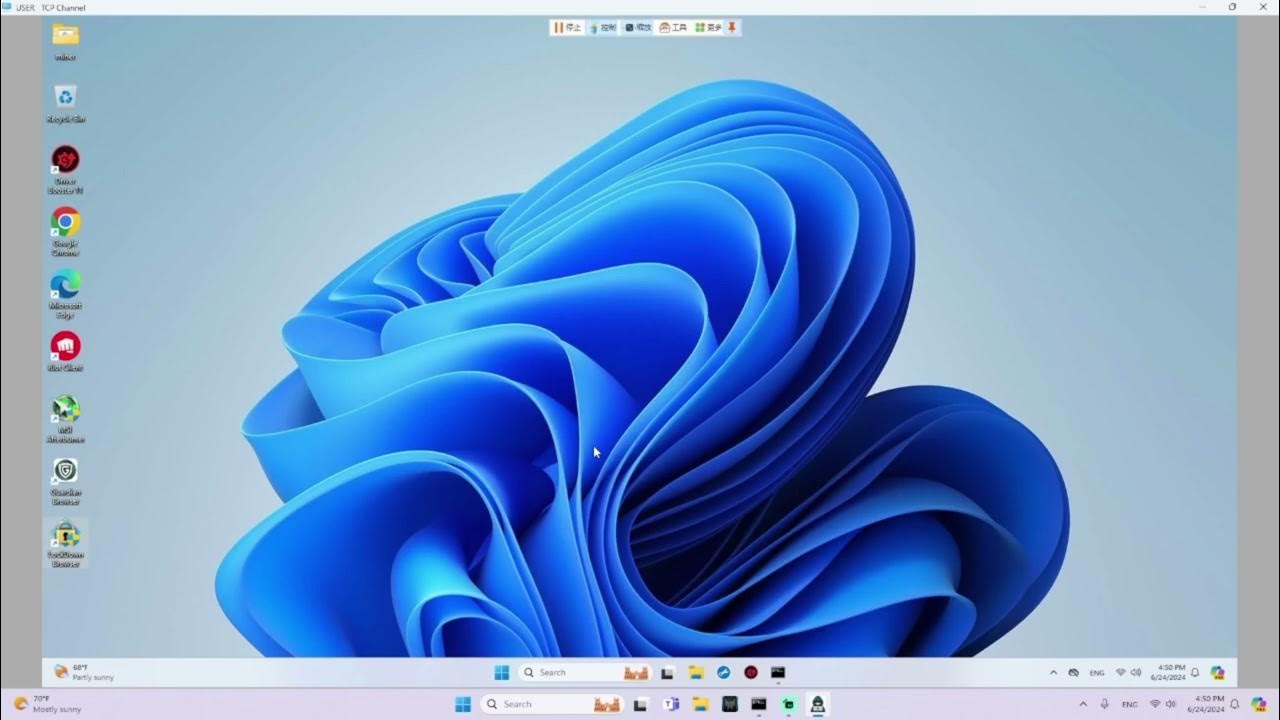Open Google Chrome desktop shortcut
The image size is (1280, 720).
[65, 231]
